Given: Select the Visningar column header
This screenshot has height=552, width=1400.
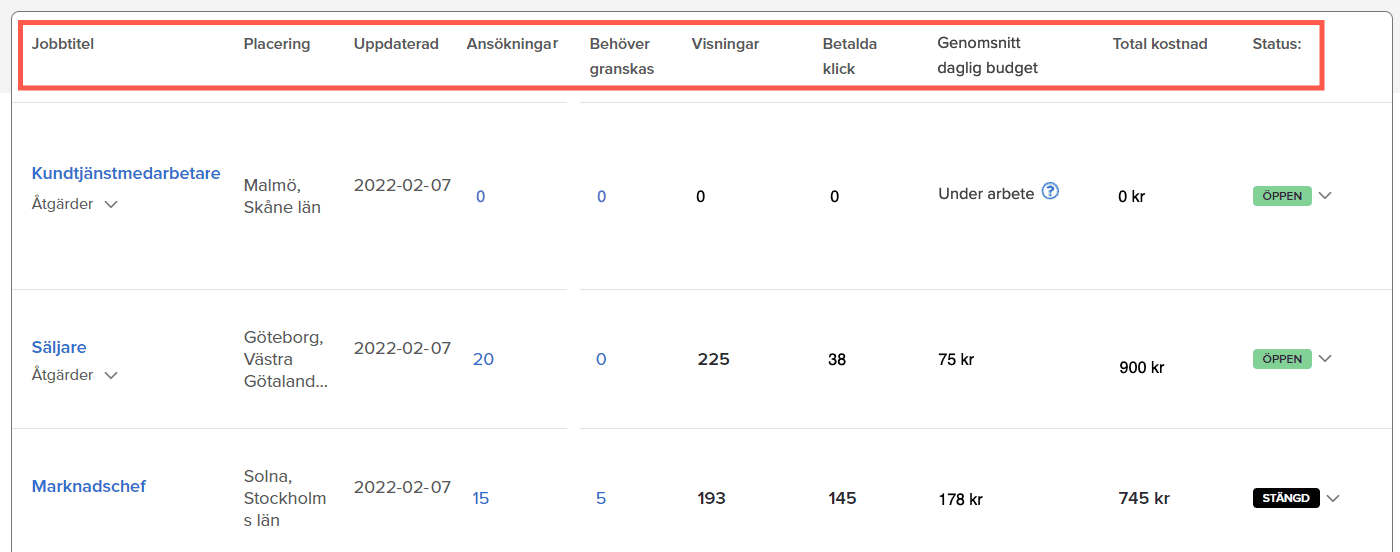Looking at the screenshot, I should pos(725,44).
